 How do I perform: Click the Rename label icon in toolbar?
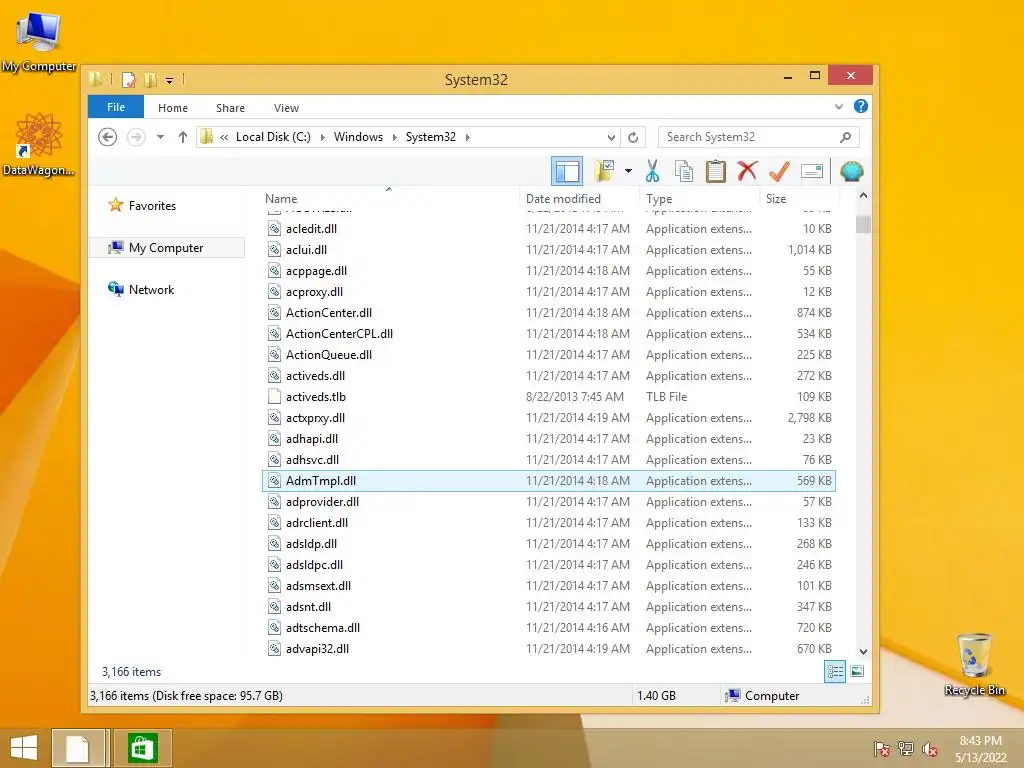tap(812, 172)
